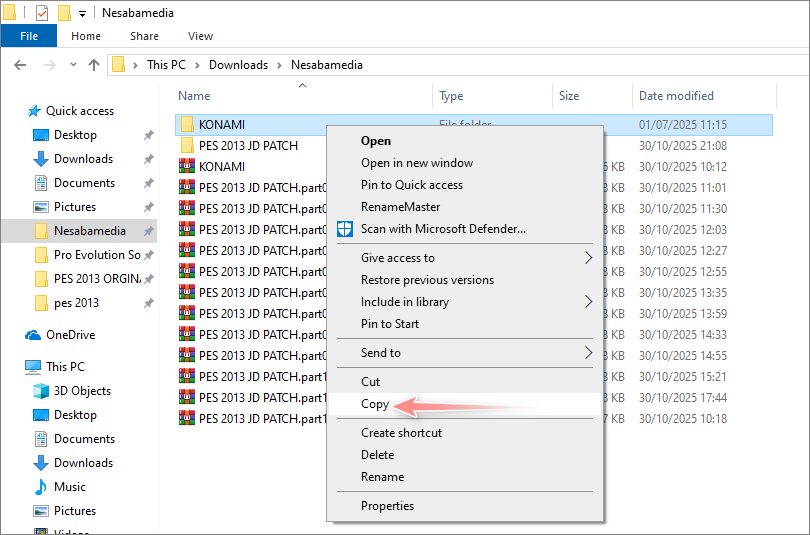Choose RenameMaster in context menu
Image resolution: width=810 pixels, height=535 pixels.
pyautogui.click(x=400, y=207)
